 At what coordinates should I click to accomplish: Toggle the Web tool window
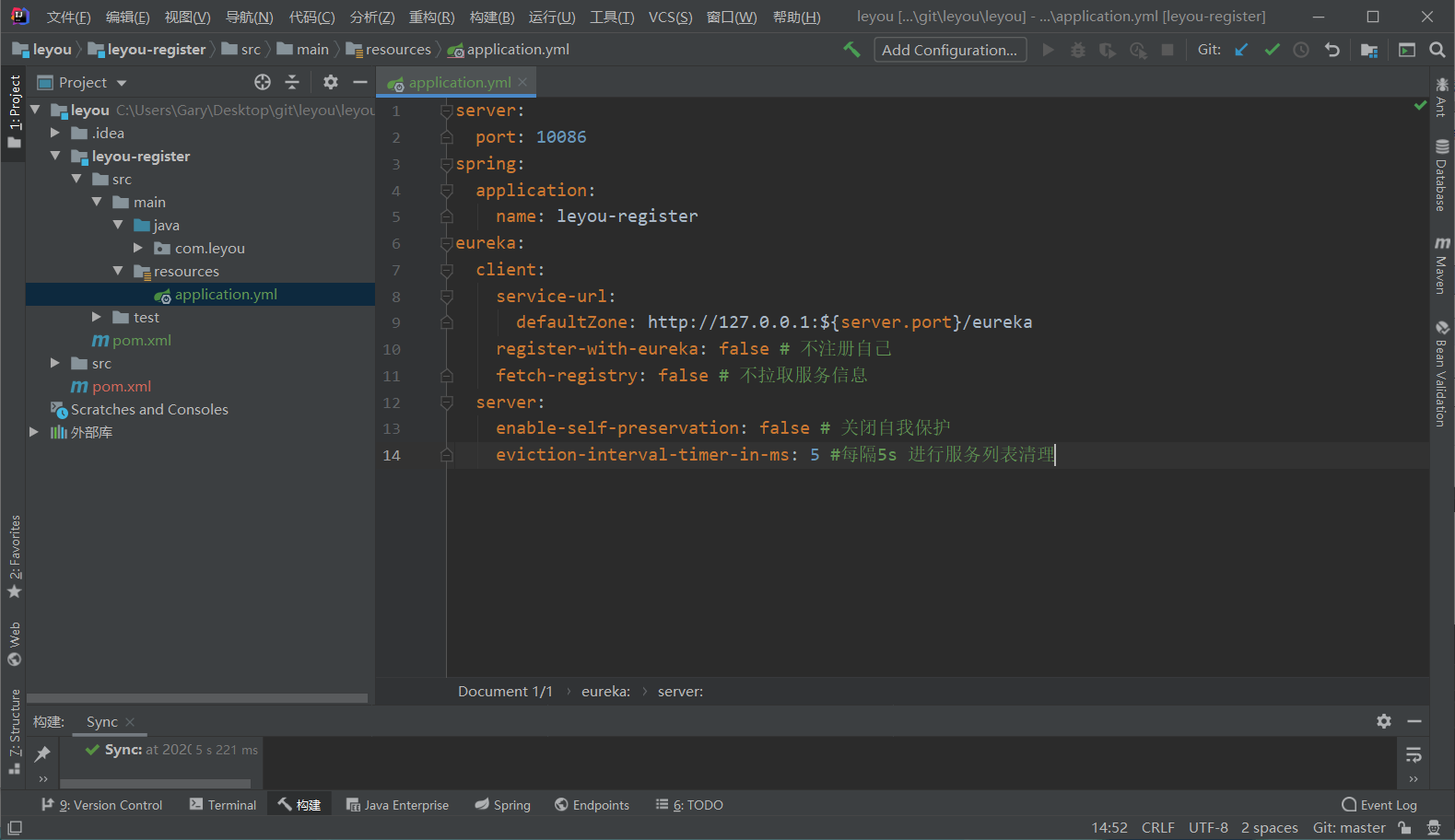click(14, 644)
